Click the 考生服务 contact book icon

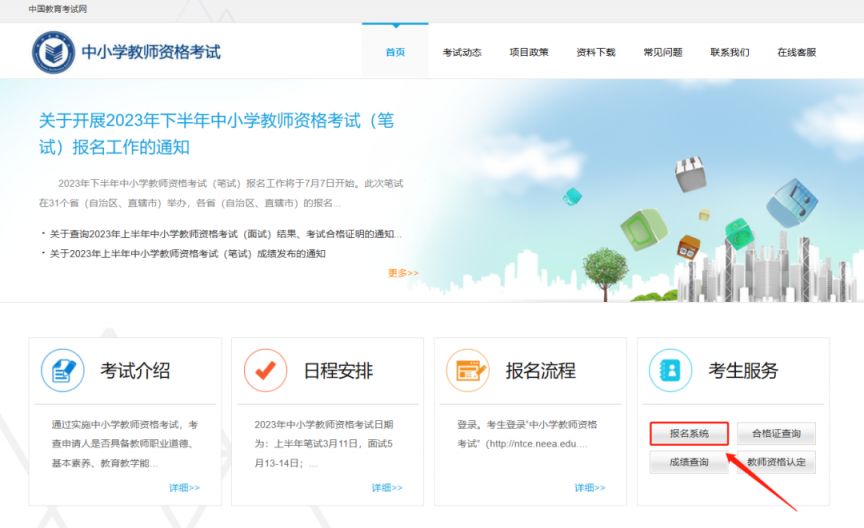[670, 370]
